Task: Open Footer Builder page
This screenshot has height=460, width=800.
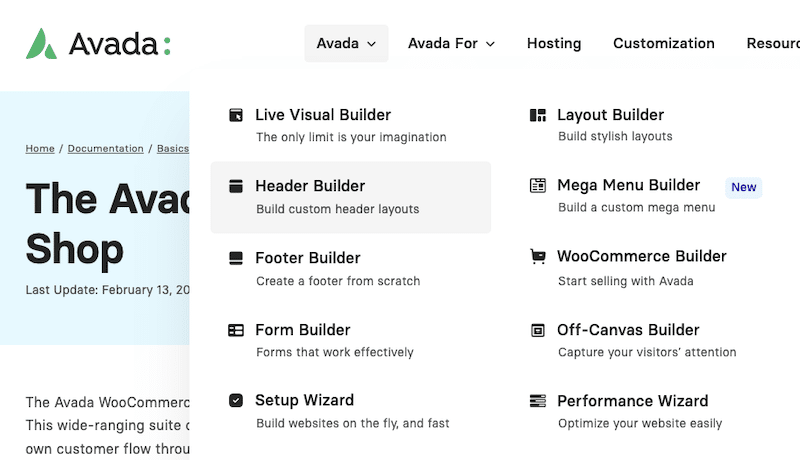Action: [x=308, y=258]
